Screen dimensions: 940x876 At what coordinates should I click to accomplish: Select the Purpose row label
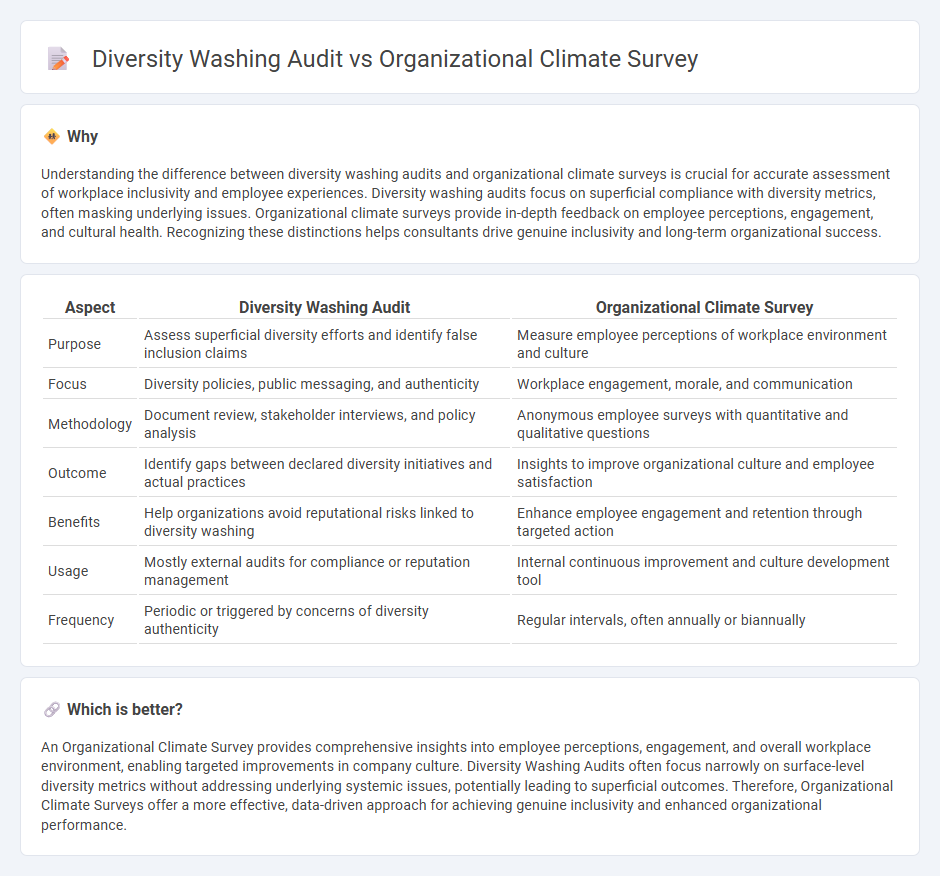click(74, 344)
